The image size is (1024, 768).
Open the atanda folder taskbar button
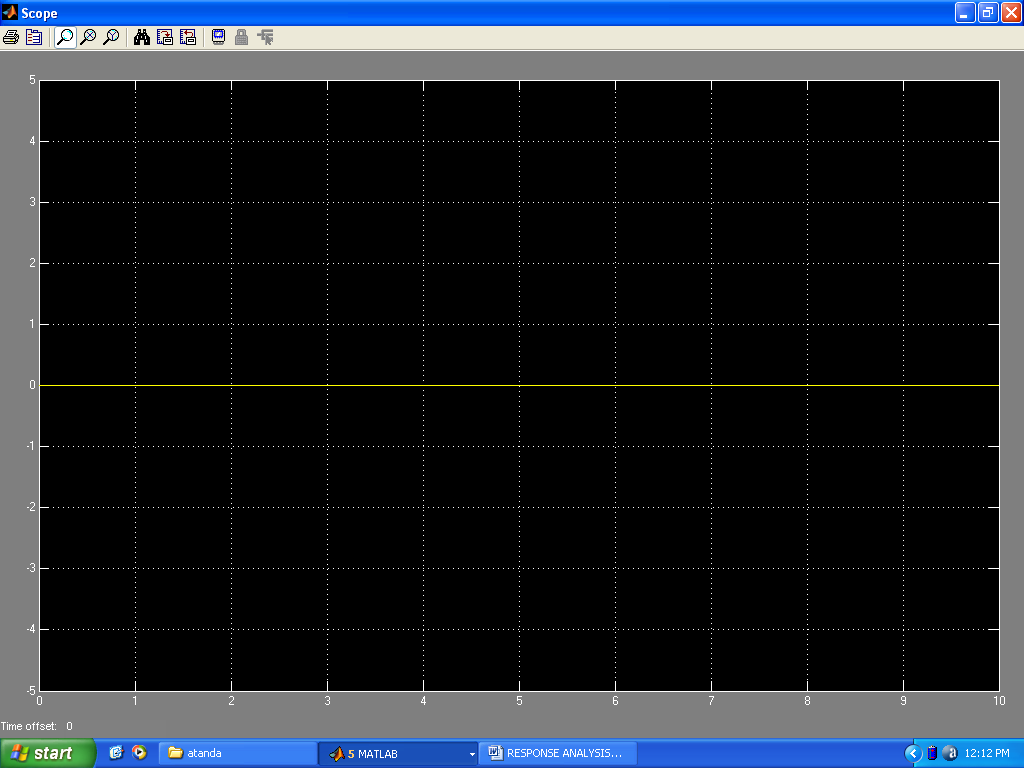click(x=235, y=753)
